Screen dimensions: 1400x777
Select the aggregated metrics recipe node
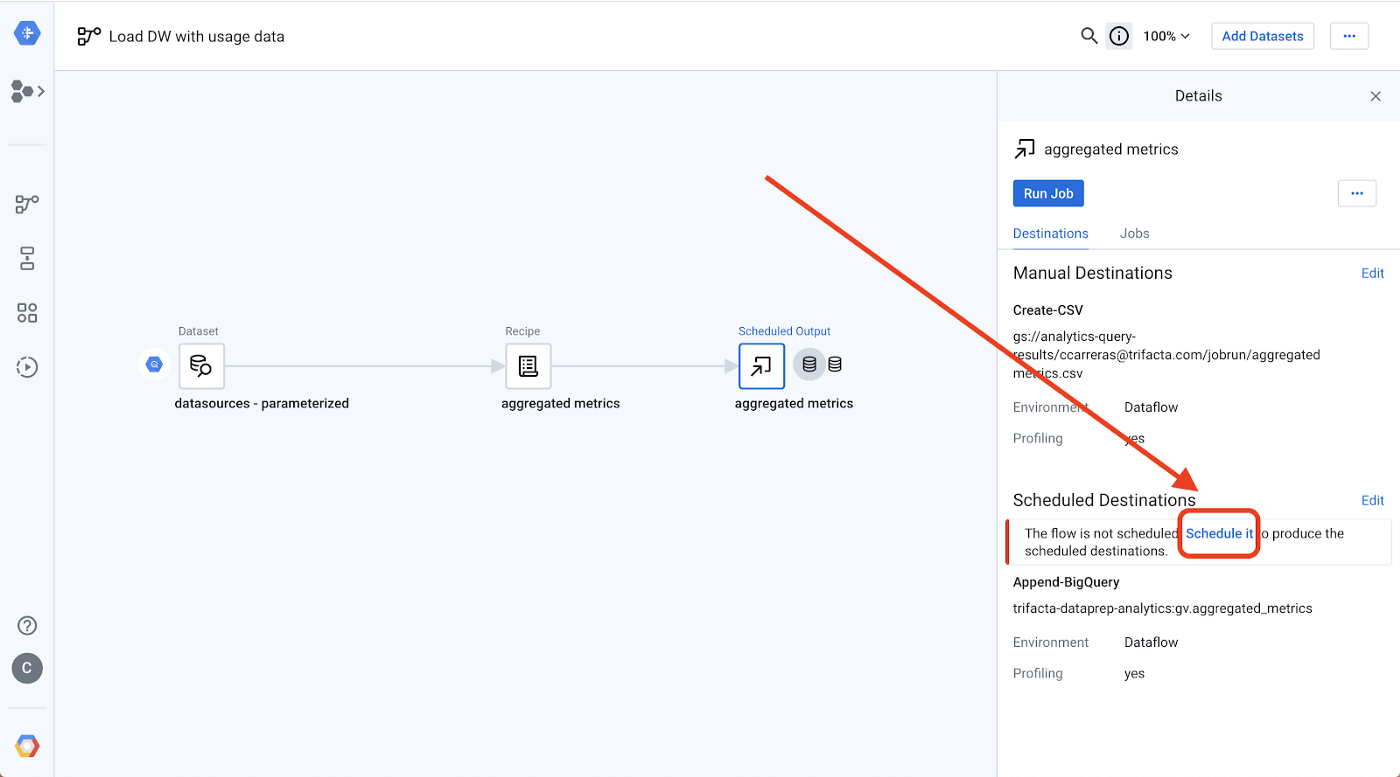pyautogui.click(x=528, y=366)
